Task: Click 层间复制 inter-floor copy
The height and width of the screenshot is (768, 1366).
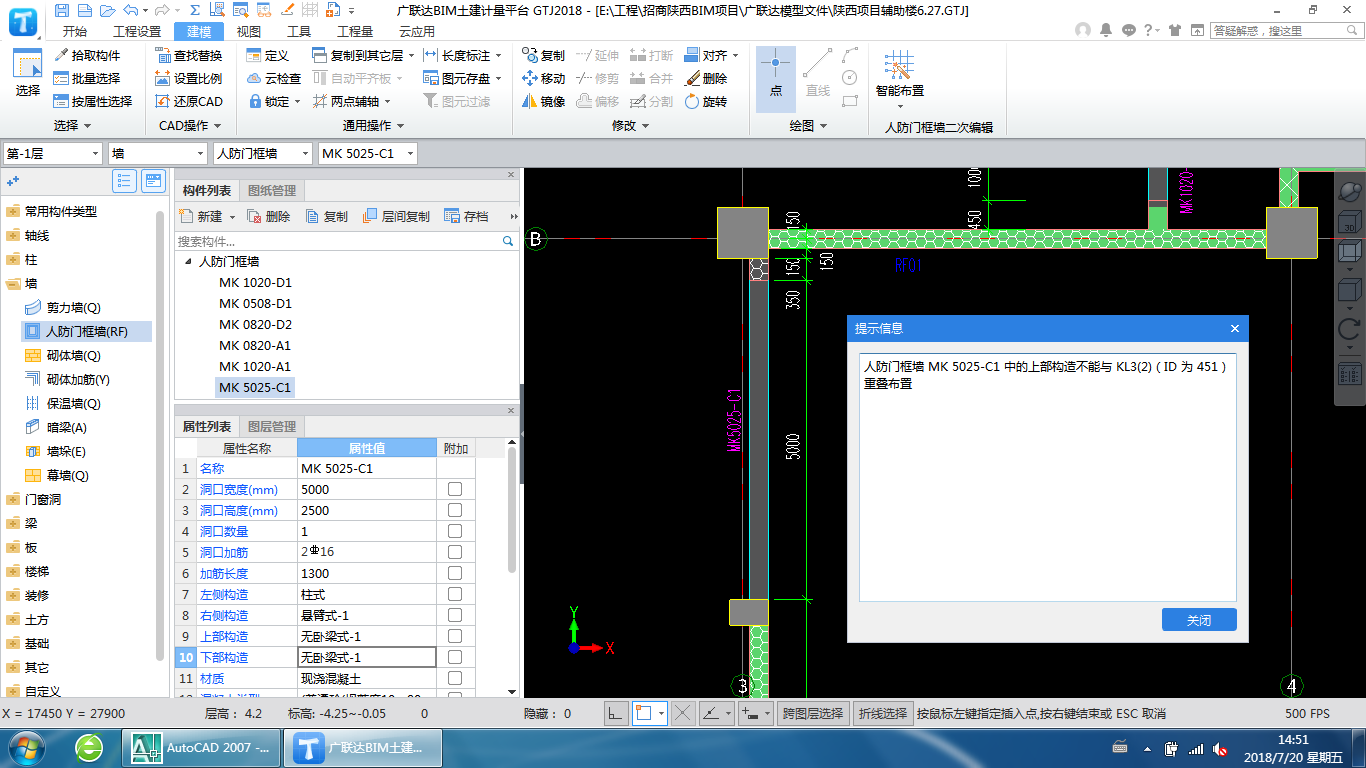Action: tap(396, 216)
